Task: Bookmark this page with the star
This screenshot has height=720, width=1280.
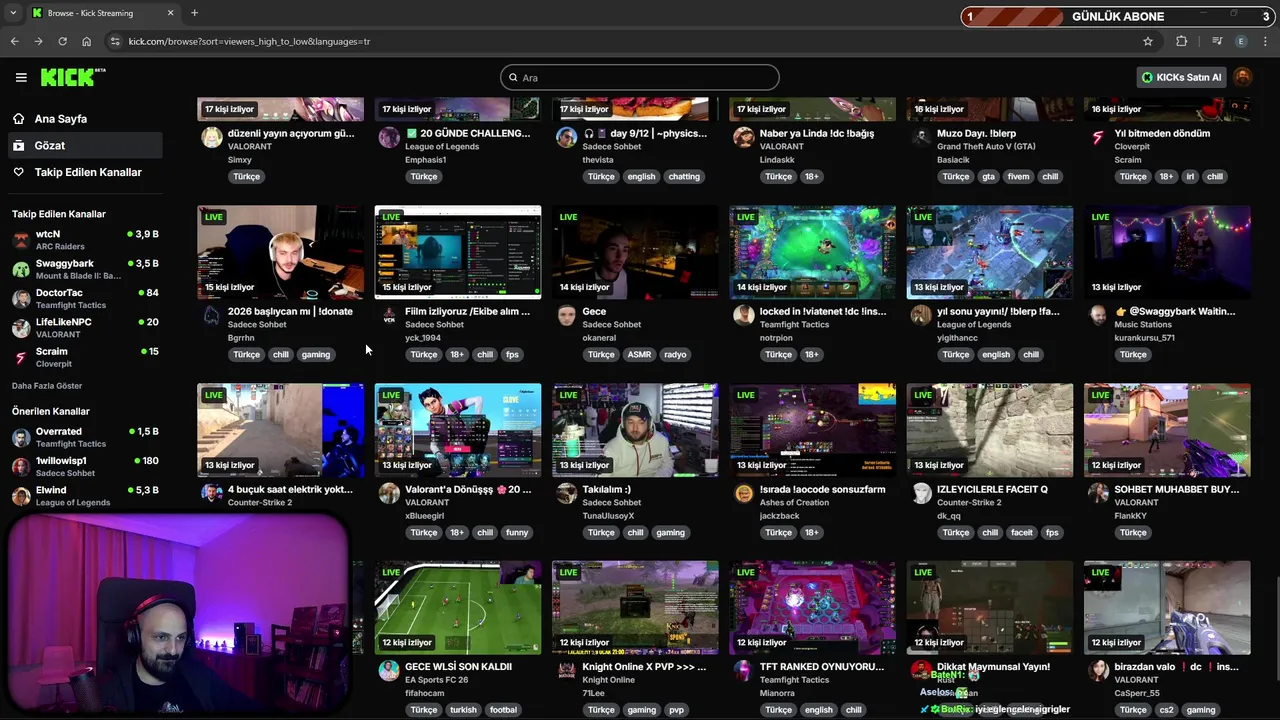Action: click(x=1148, y=41)
